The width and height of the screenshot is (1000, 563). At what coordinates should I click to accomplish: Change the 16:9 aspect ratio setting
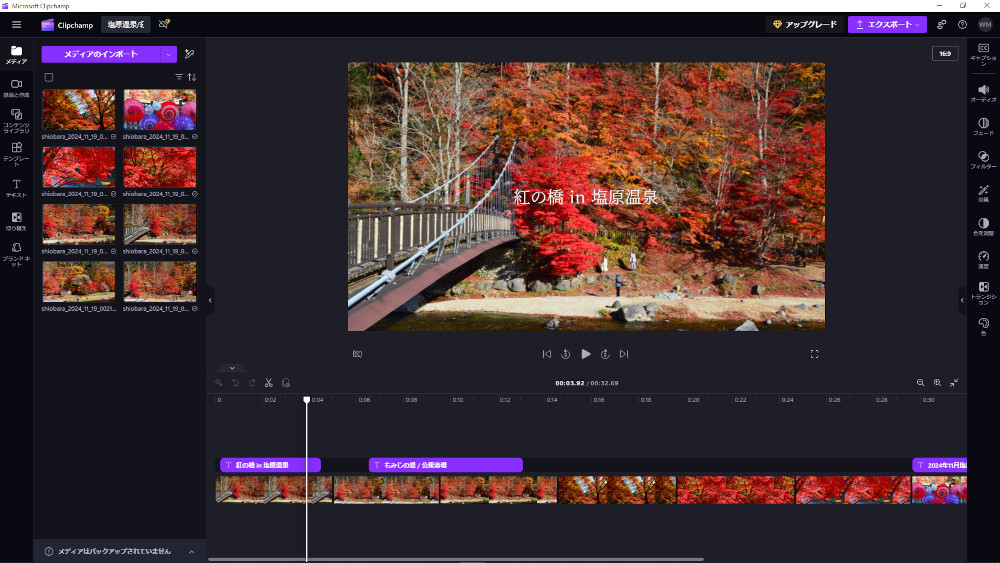(945, 54)
